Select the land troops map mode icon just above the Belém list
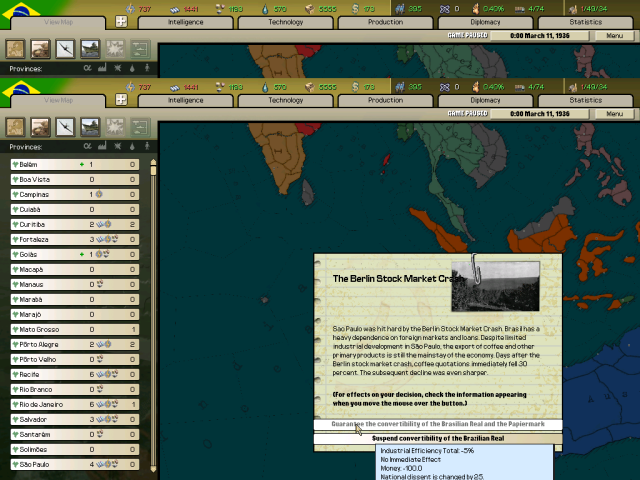Screen dimensions: 640x480 pos(40,127)
